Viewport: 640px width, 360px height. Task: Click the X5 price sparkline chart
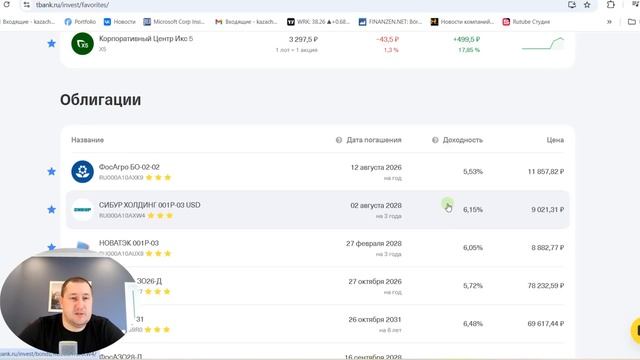[543, 44]
